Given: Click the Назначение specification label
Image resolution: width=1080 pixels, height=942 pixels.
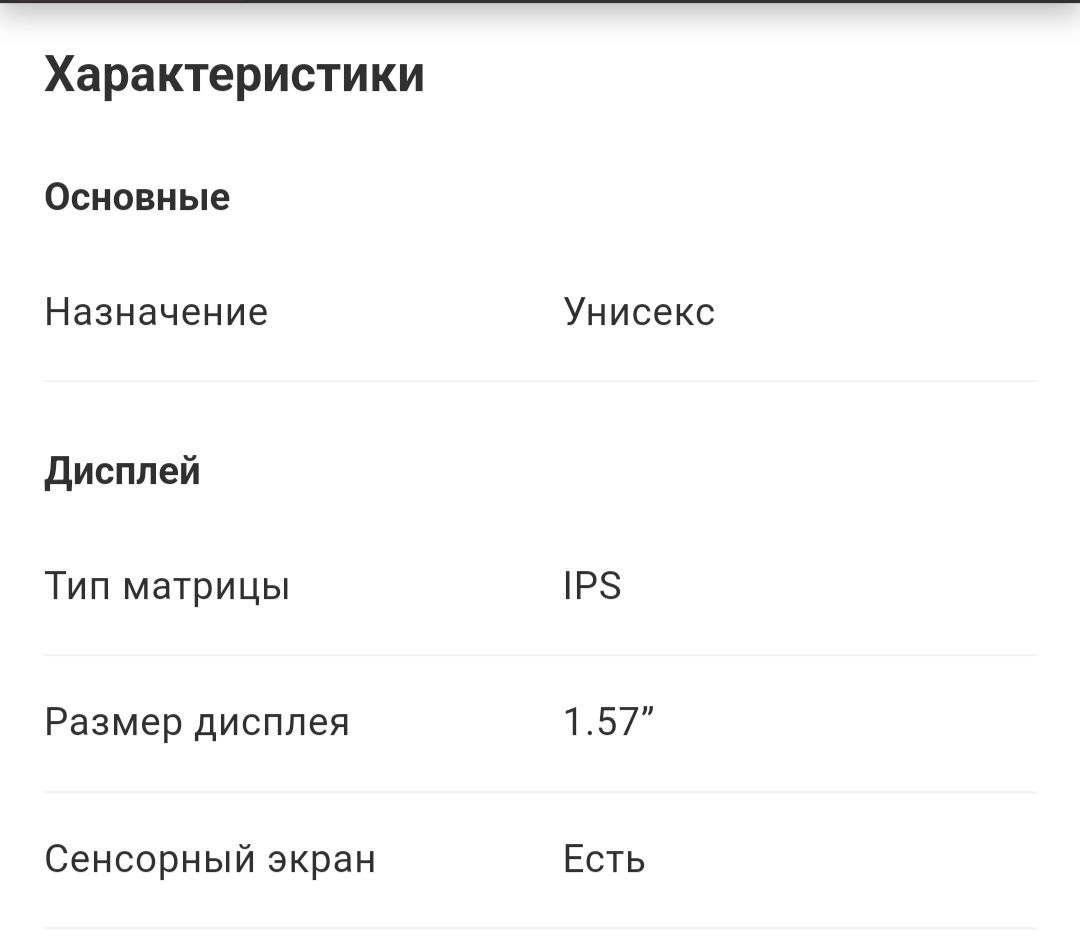Looking at the screenshot, I should (156, 312).
